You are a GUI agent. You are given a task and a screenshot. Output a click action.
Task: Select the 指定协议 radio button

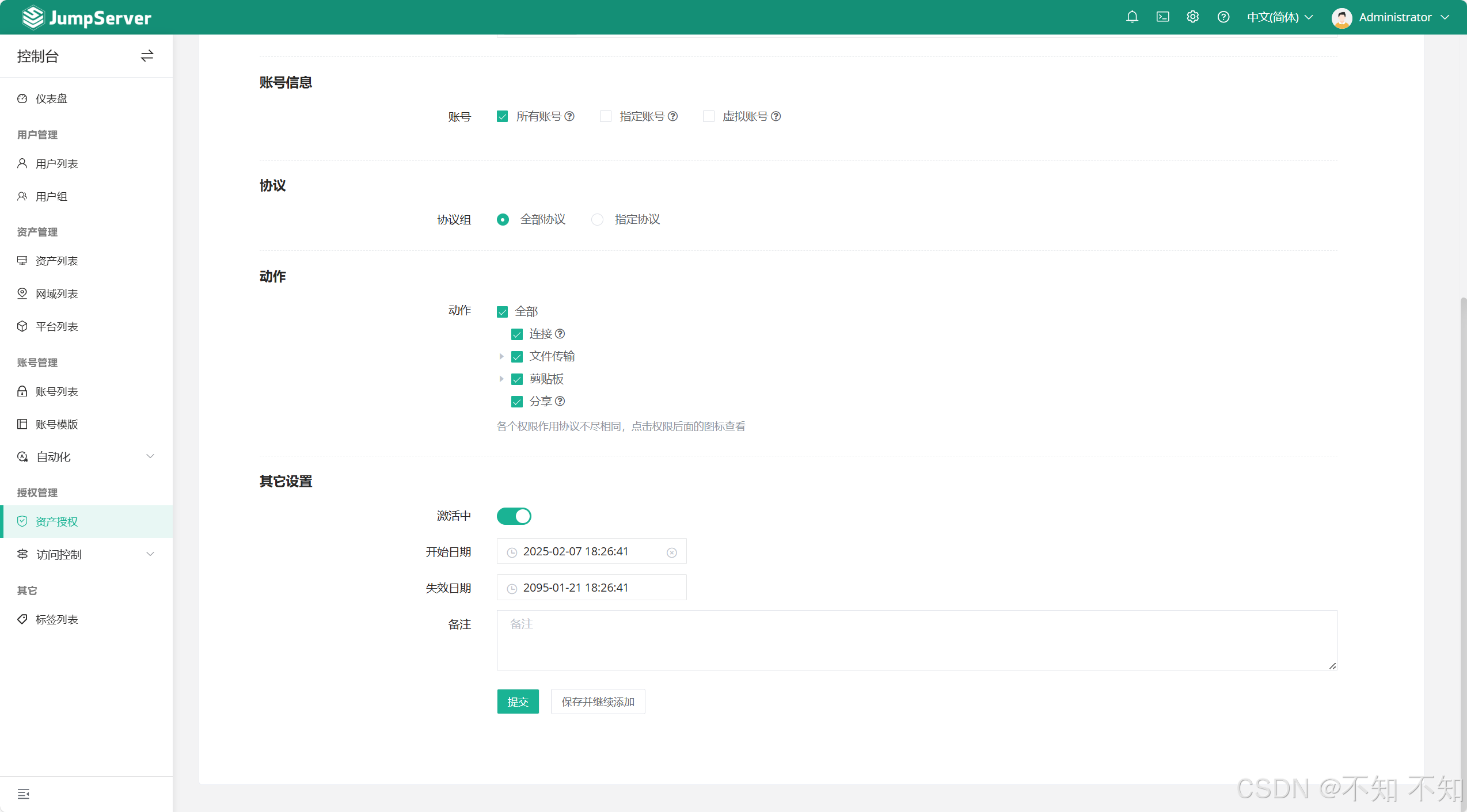(598, 220)
